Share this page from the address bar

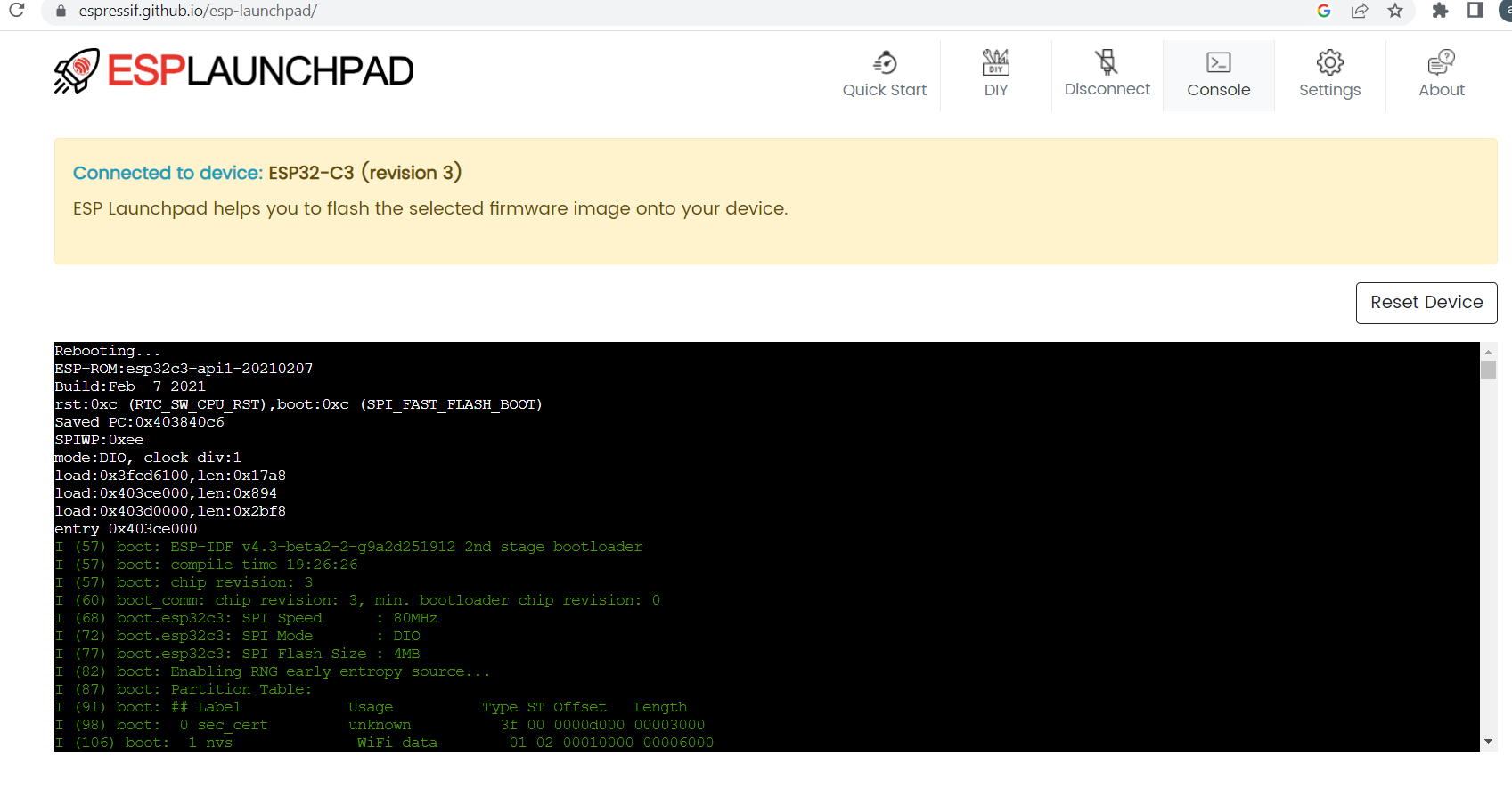tap(1360, 11)
